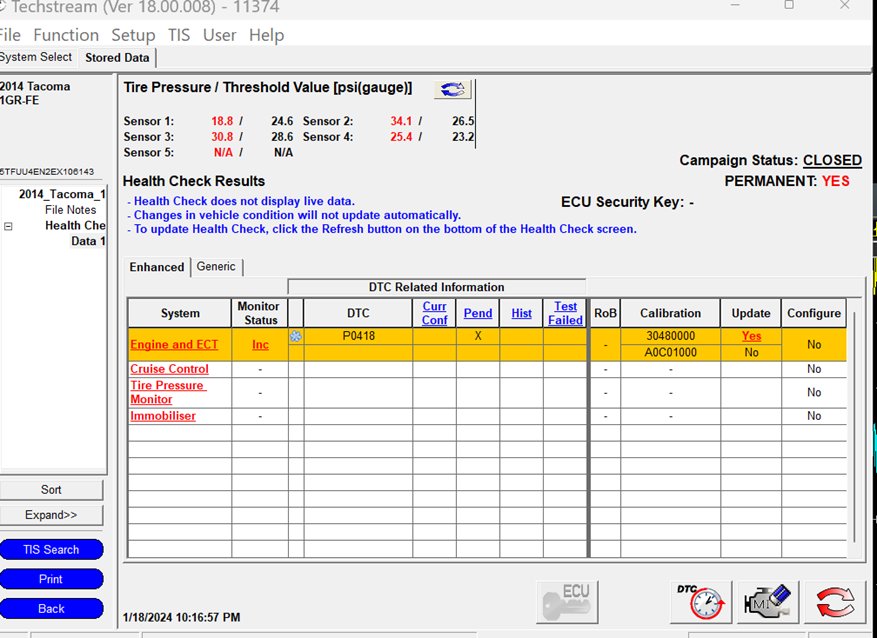Click the Sensor 3 pressure value 30.8
Screen dimensions: 877x638
221,136
